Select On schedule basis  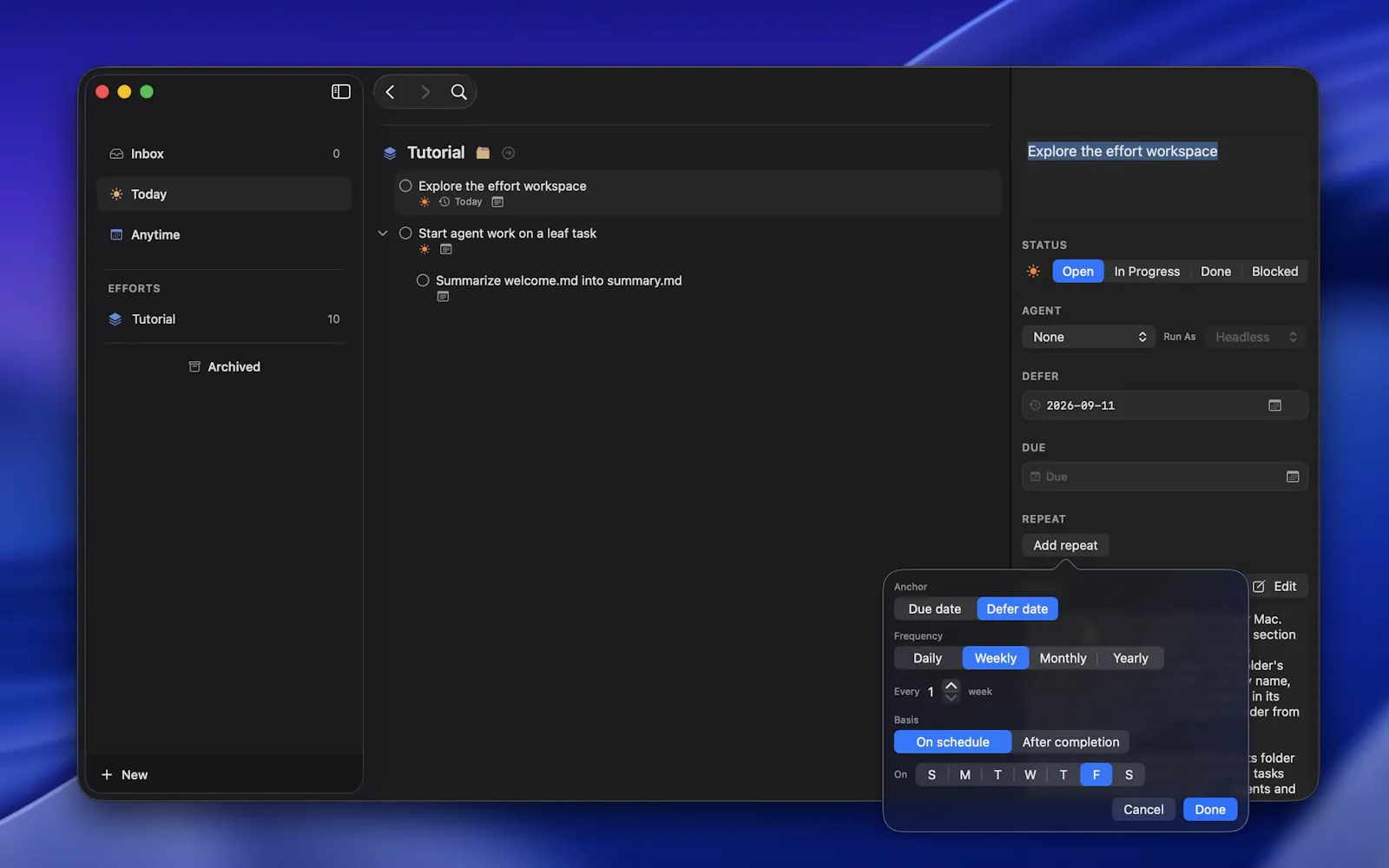pos(952,742)
